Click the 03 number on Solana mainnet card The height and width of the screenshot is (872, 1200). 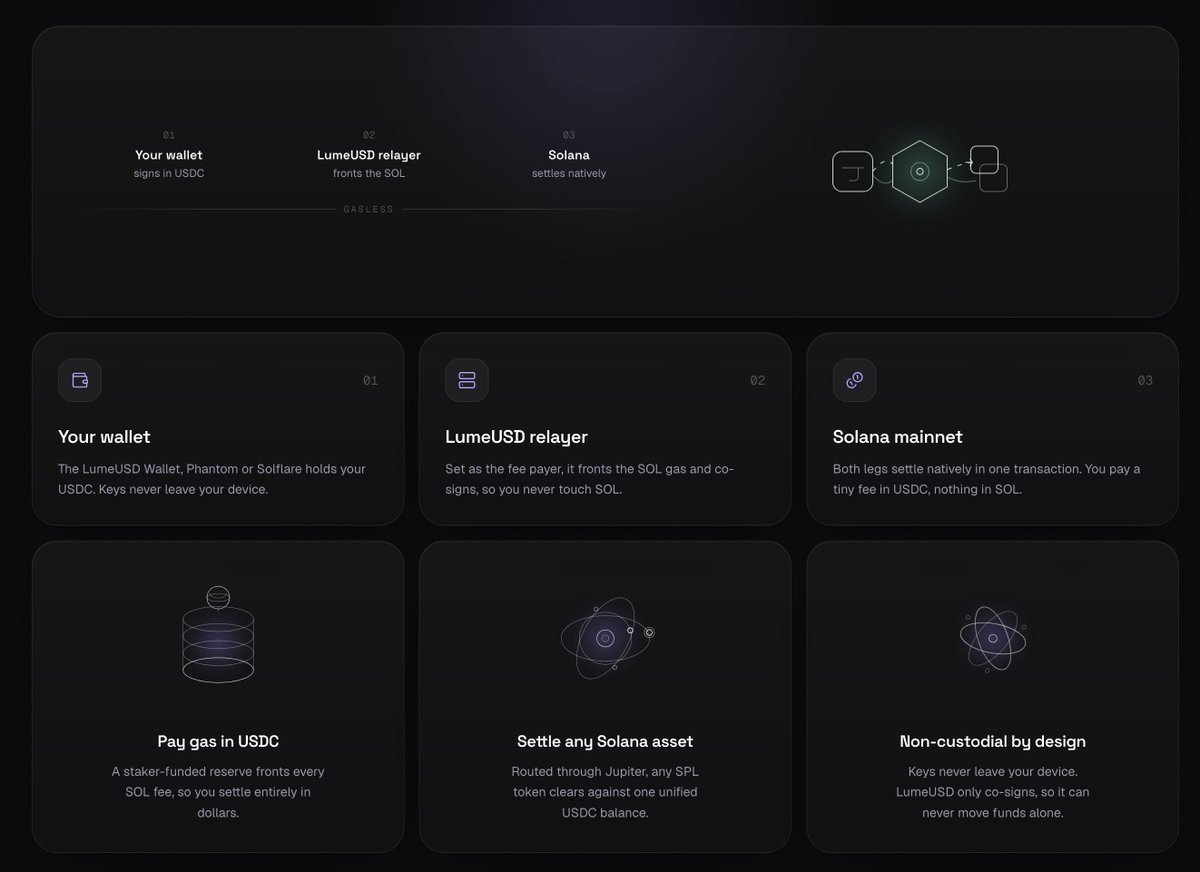(x=1145, y=381)
